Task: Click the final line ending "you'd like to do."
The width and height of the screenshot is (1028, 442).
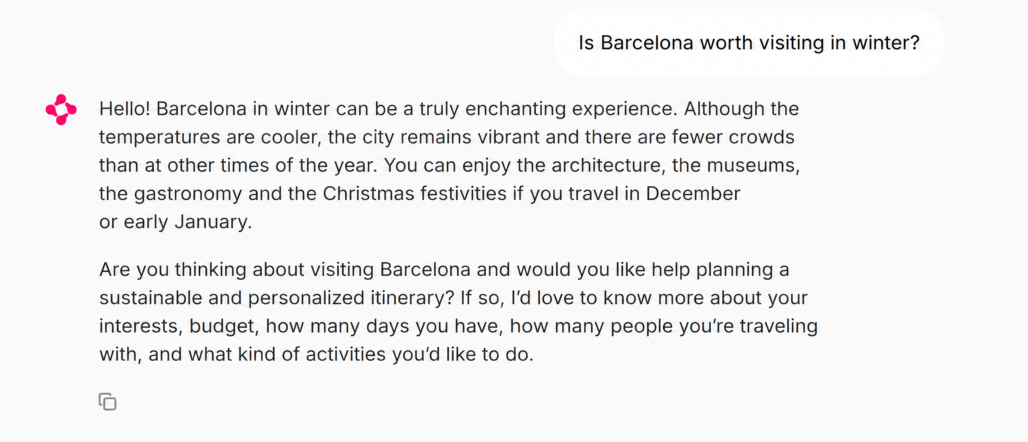Action: (317, 355)
